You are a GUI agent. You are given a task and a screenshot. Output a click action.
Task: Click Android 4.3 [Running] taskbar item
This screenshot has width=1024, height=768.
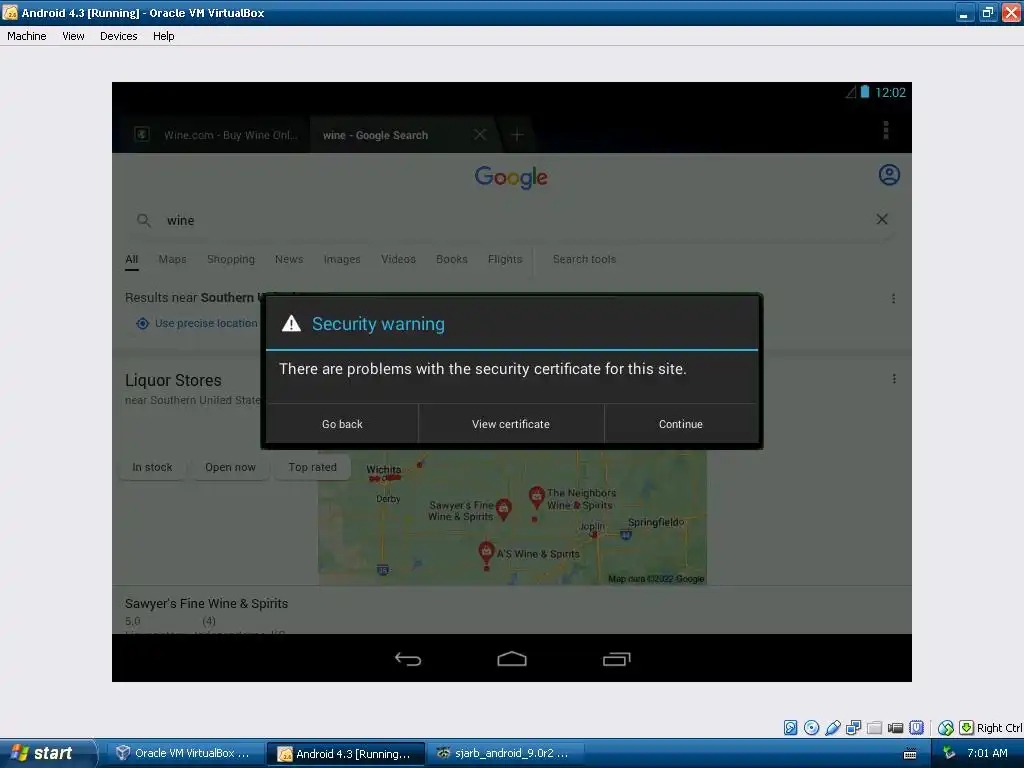(x=345, y=754)
